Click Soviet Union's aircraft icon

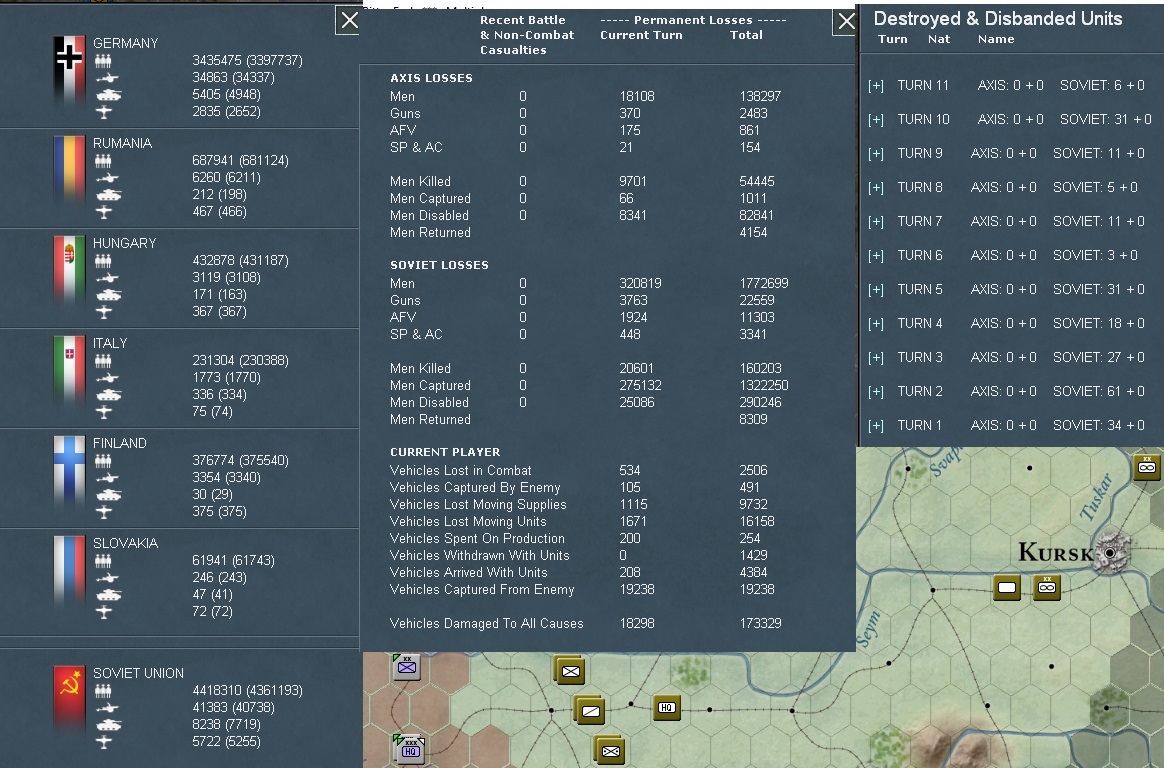pyautogui.click(x=104, y=742)
